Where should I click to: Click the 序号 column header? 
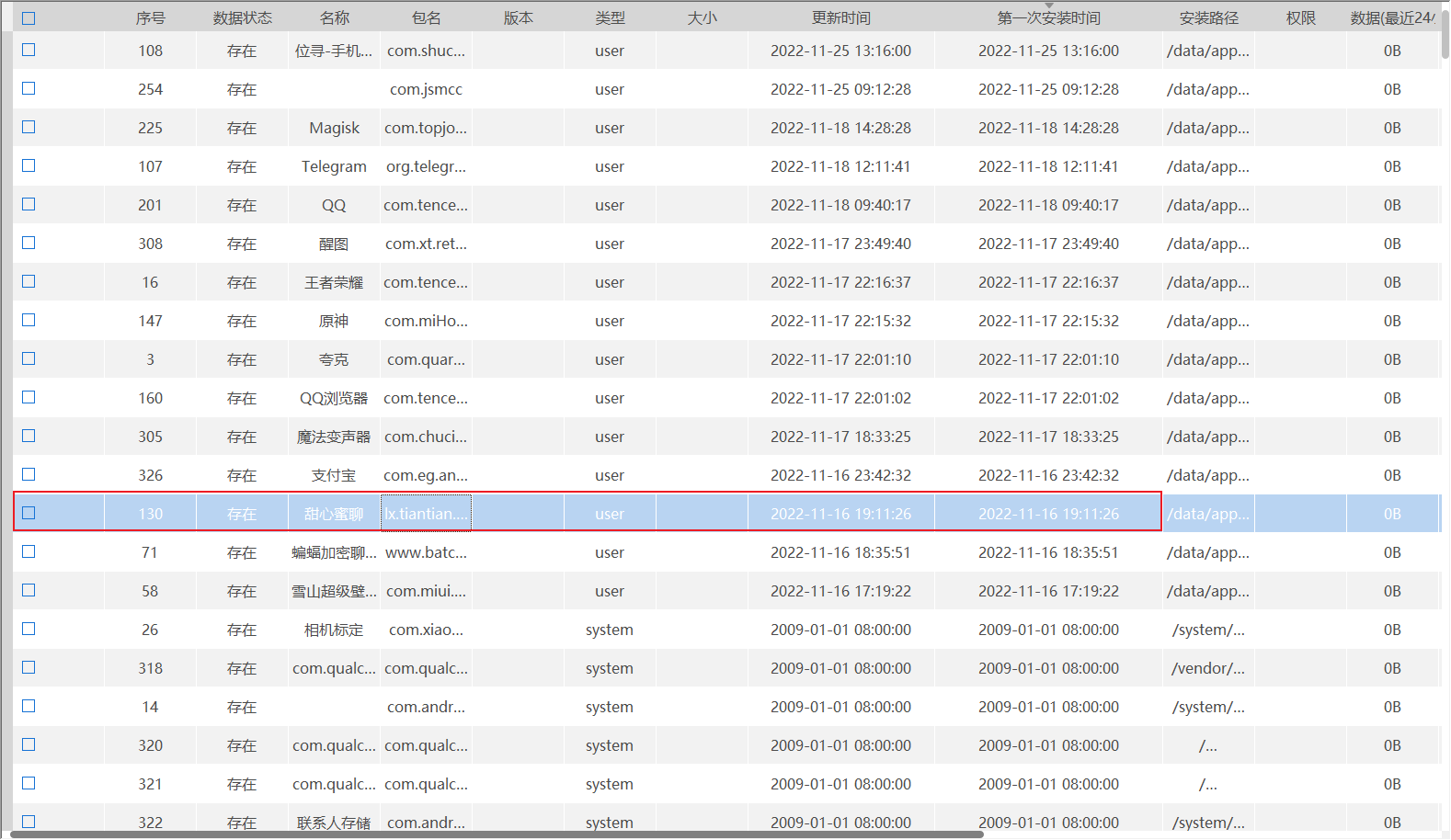coord(150,18)
